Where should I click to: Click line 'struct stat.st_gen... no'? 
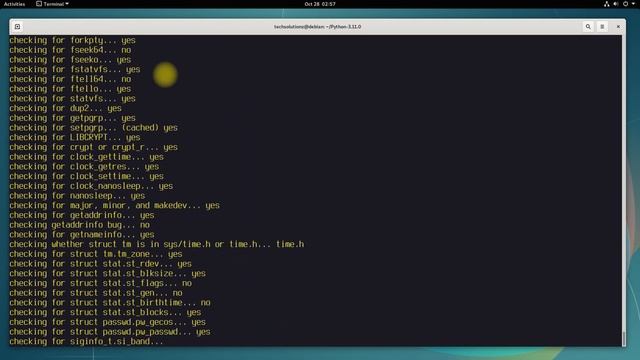(96, 293)
